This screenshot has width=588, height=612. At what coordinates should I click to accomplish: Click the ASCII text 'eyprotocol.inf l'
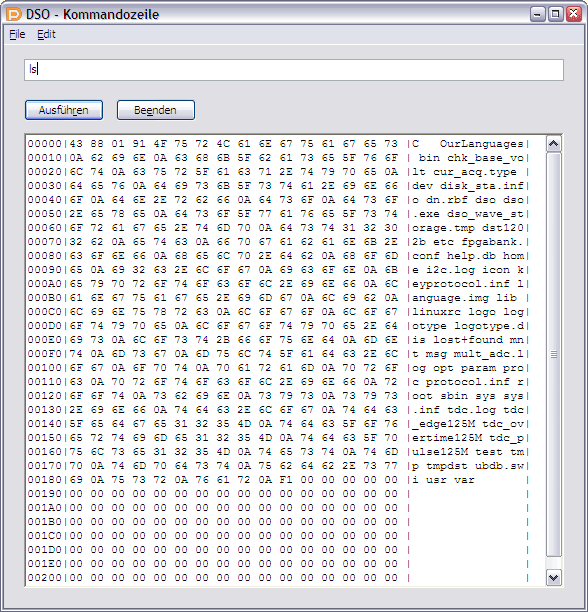tap(468, 284)
